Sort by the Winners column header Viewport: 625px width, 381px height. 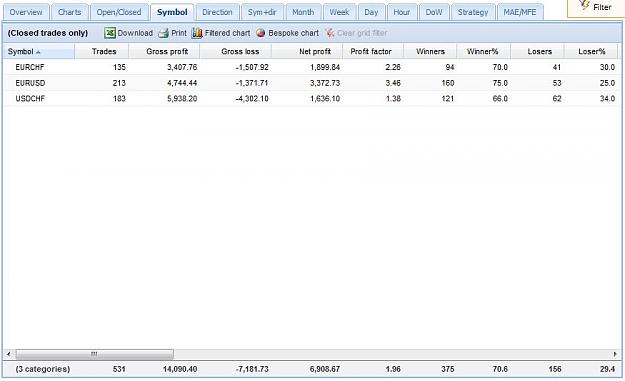(x=430, y=51)
